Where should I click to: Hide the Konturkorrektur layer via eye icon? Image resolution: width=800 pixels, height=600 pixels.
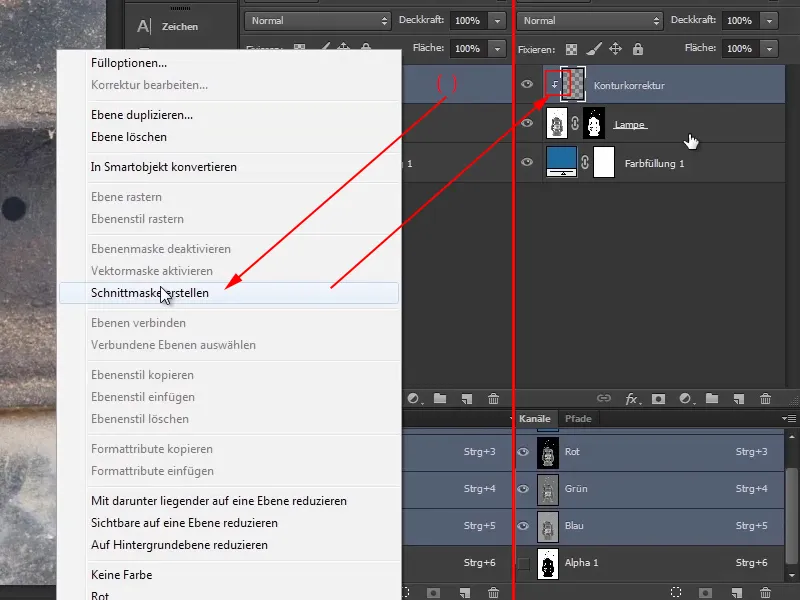[527, 84]
